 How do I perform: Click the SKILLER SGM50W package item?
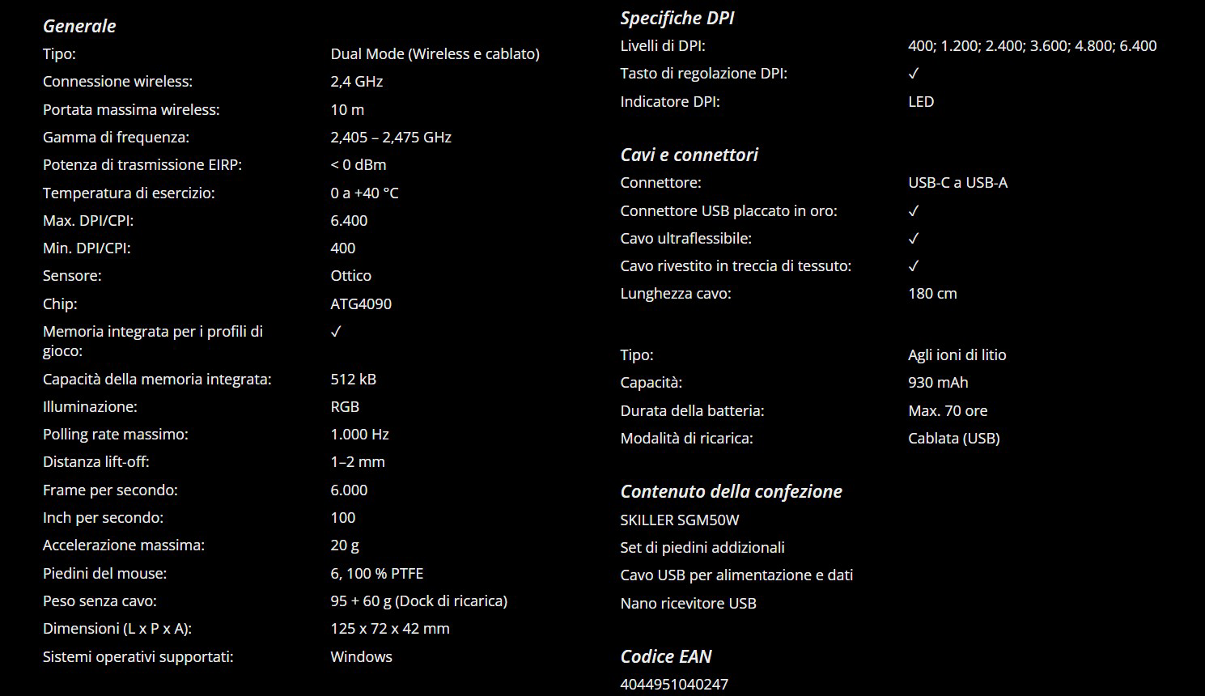pyautogui.click(x=680, y=520)
